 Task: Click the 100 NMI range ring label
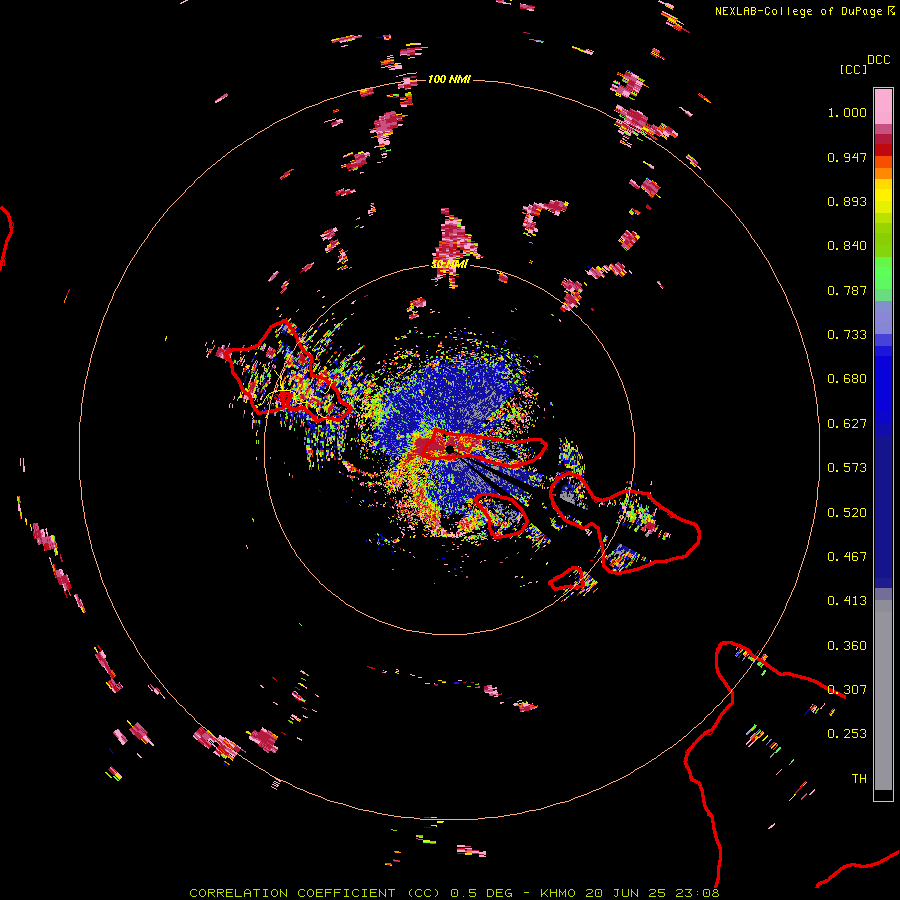click(449, 79)
